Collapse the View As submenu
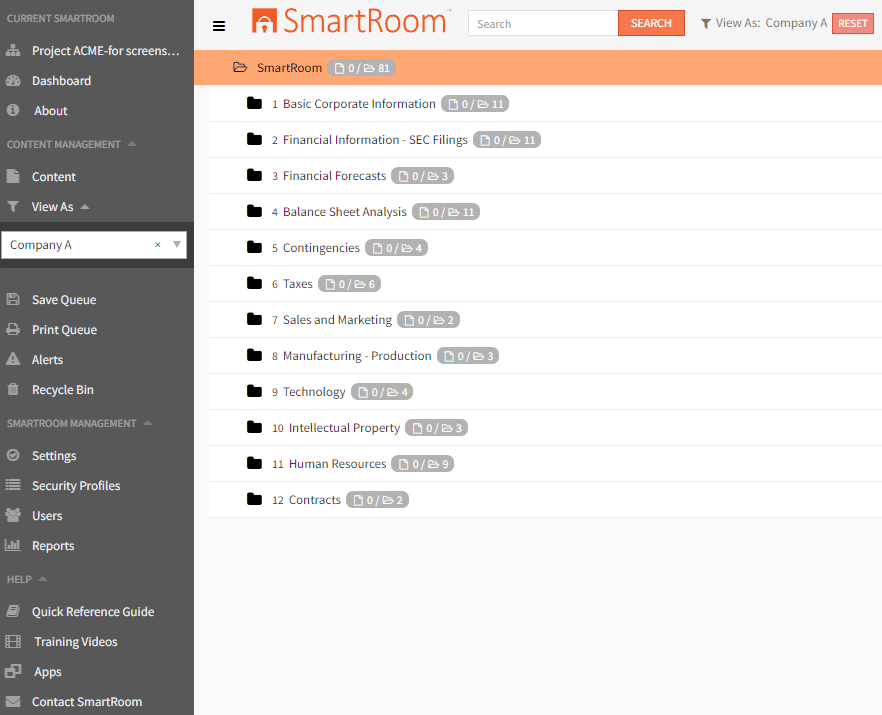This screenshot has height=715, width=882. click(85, 207)
